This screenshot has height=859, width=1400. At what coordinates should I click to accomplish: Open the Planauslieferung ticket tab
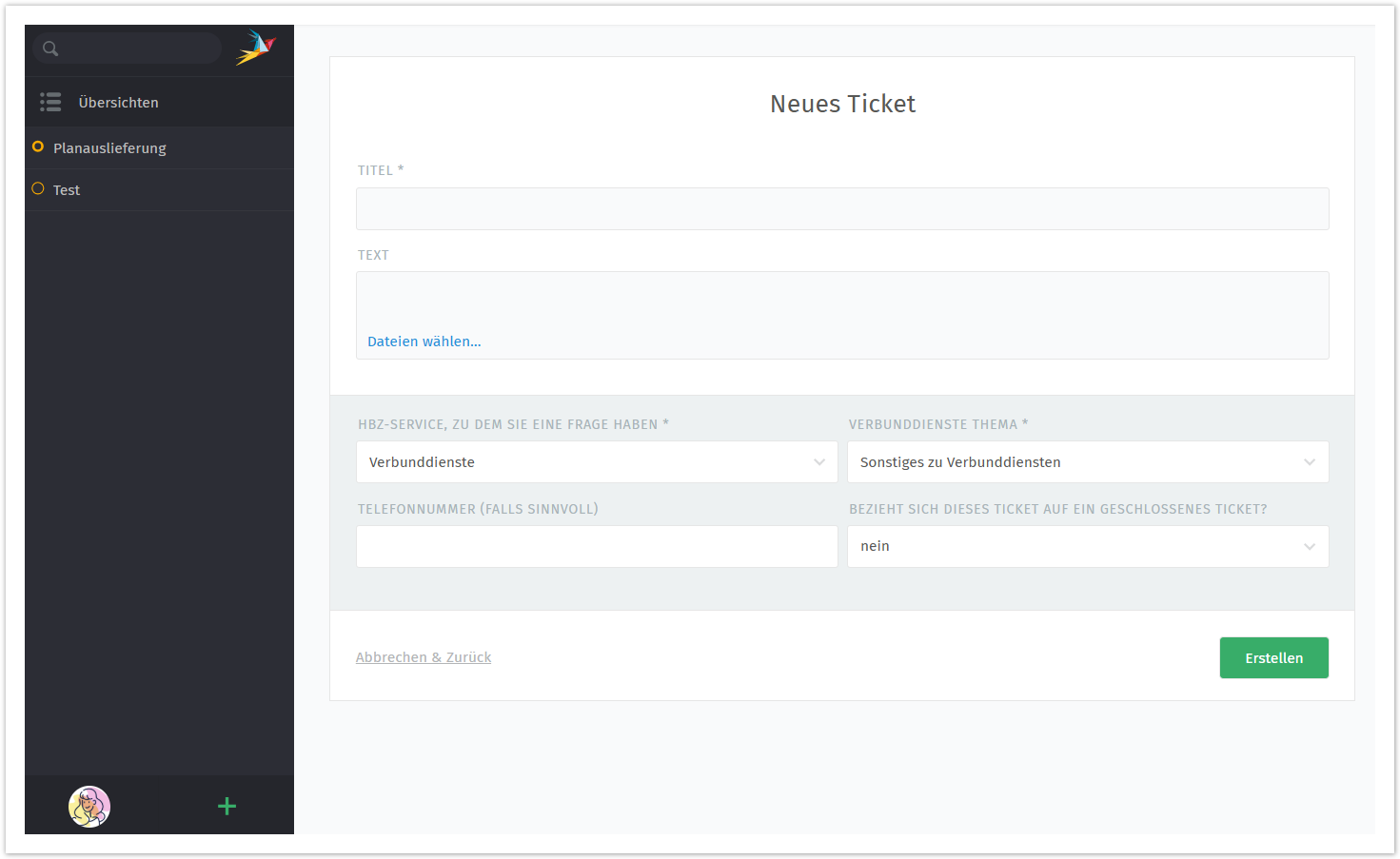pos(109,148)
